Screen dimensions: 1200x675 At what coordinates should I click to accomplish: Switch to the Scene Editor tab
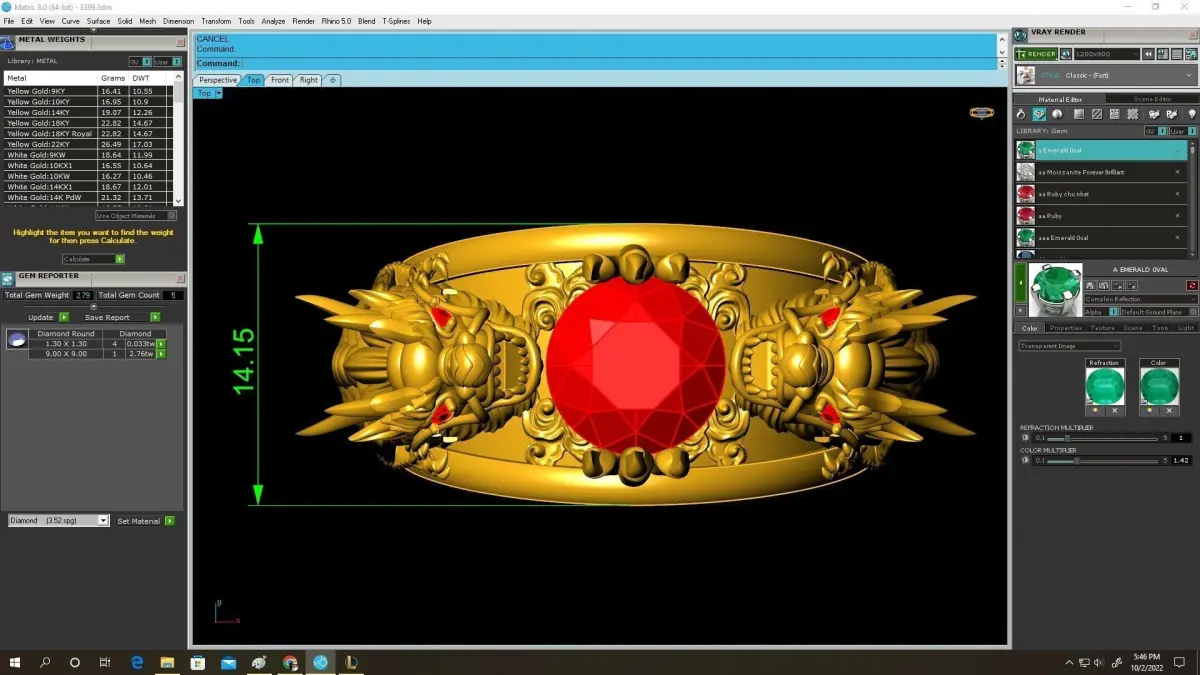point(1152,99)
